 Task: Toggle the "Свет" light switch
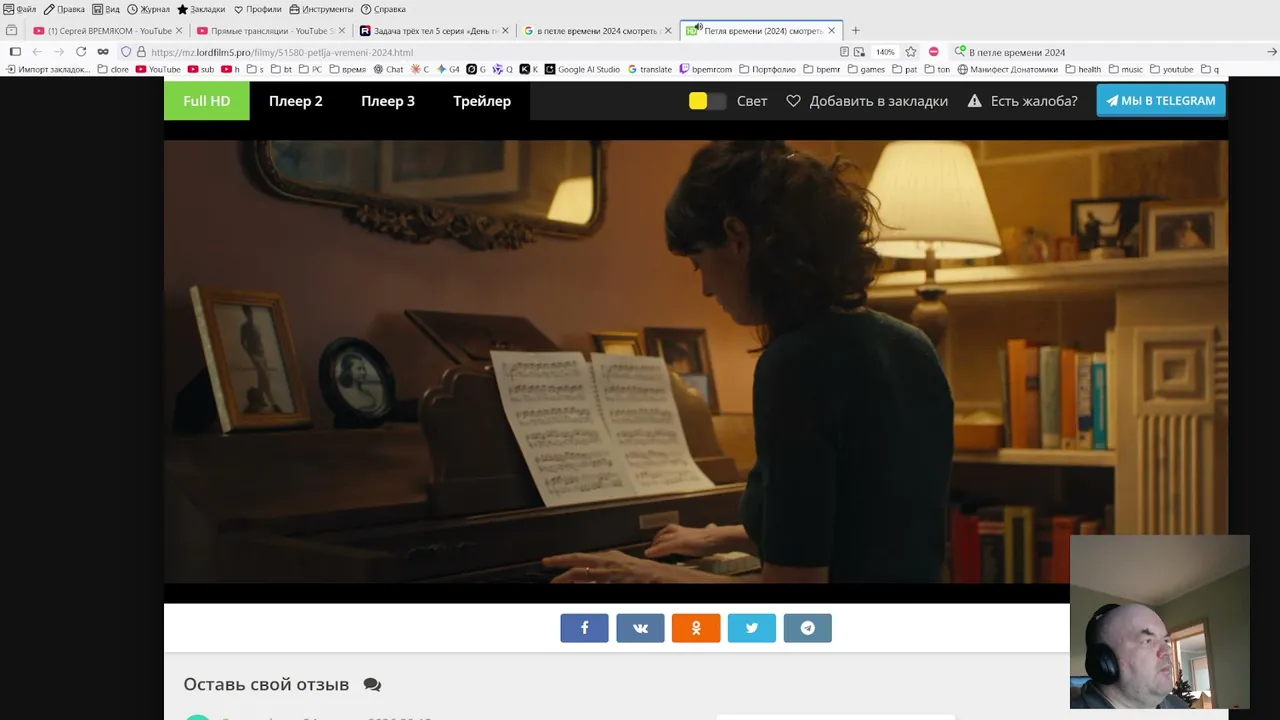707,101
